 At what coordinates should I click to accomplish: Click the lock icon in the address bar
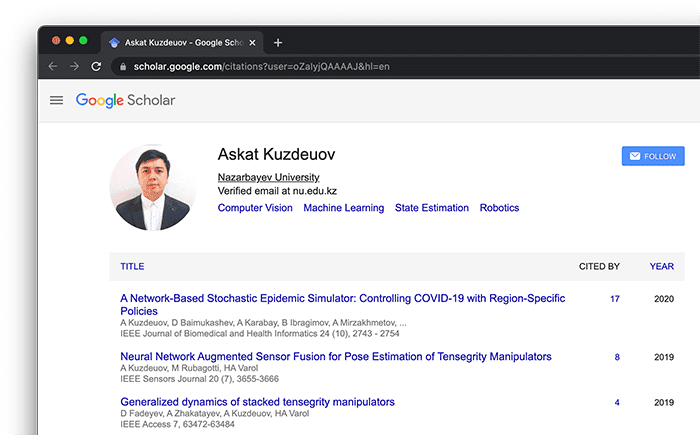point(123,67)
